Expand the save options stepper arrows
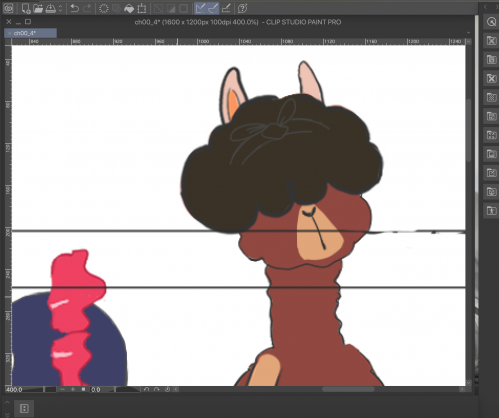The height and width of the screenshot is (418, 499). point(60,8)
